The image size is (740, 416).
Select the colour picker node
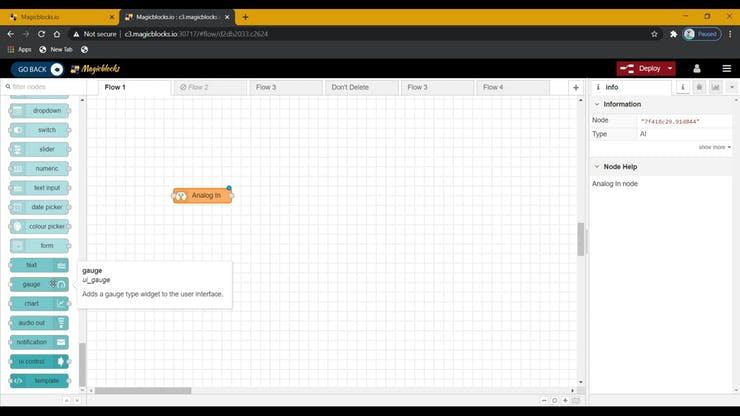click(39, 226)
